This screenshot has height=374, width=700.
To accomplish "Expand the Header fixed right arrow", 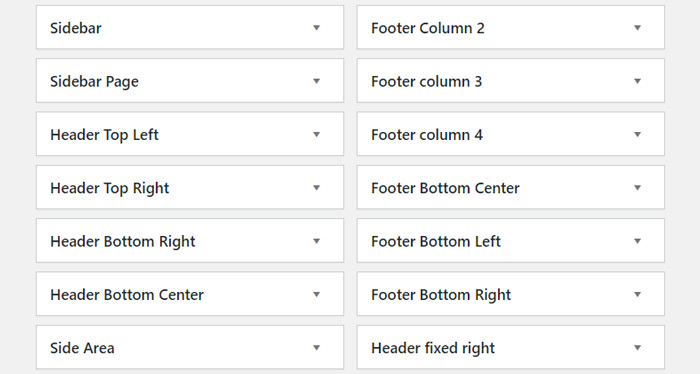I will click(x=638, y=348).
